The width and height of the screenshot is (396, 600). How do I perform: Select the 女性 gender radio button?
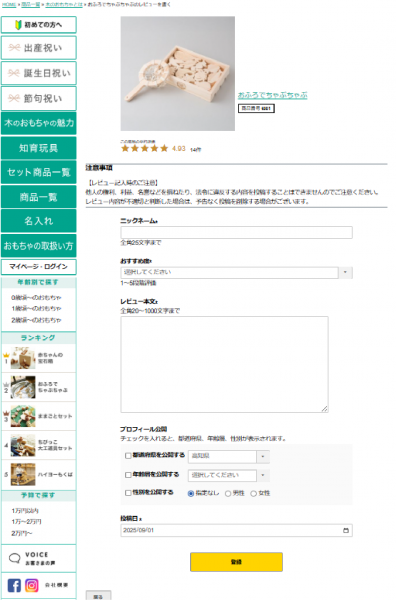click(253, 494)
